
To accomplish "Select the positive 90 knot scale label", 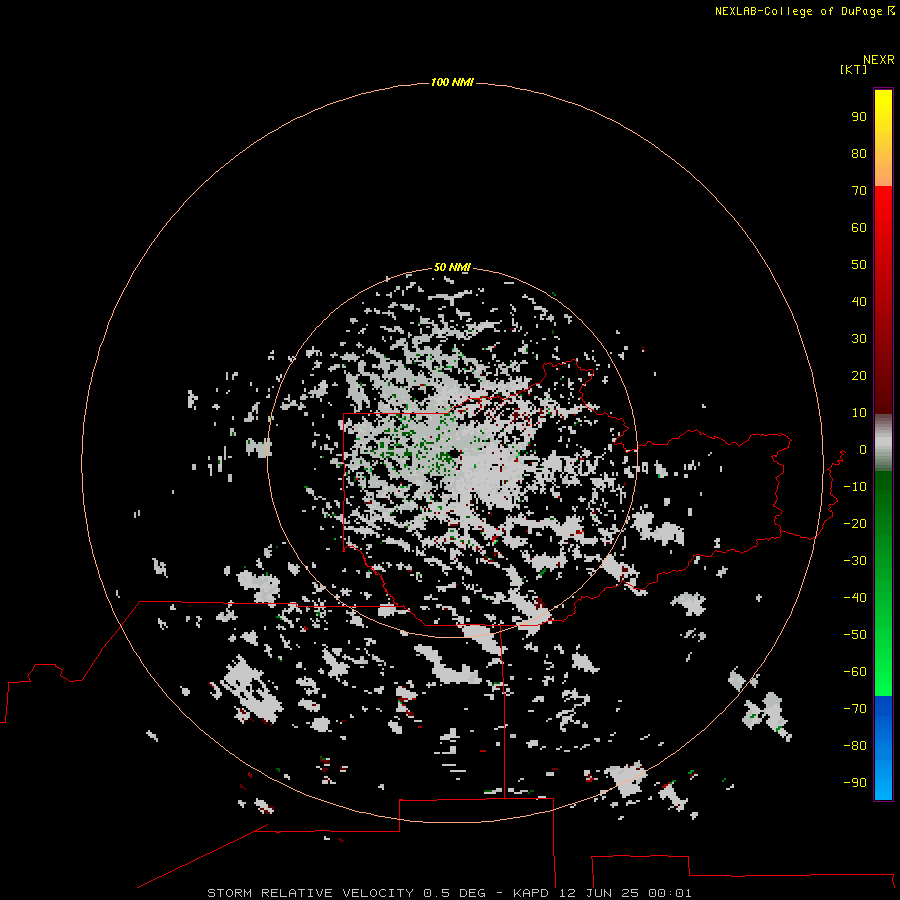I will pos(859,117).
